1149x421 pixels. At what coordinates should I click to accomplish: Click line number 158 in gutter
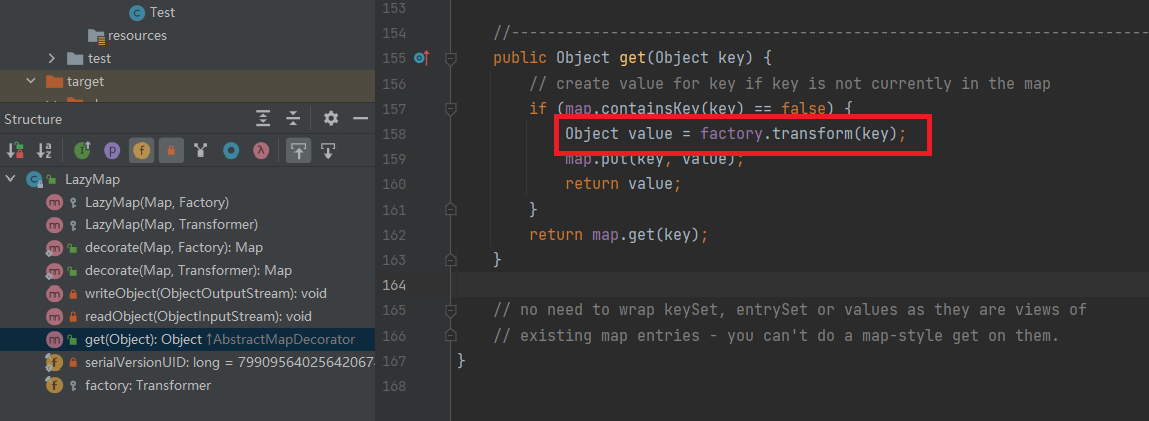(x=394, y=134)
